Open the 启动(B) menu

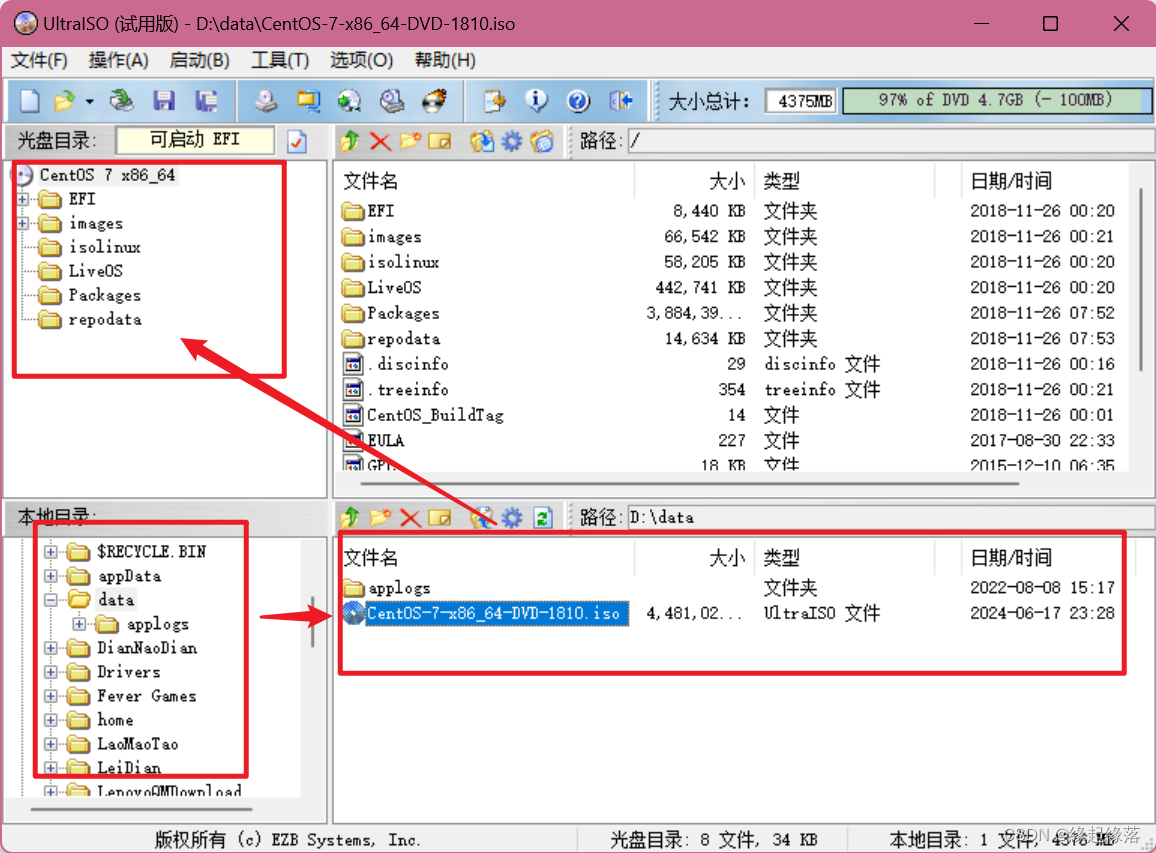tap(199, 60)
